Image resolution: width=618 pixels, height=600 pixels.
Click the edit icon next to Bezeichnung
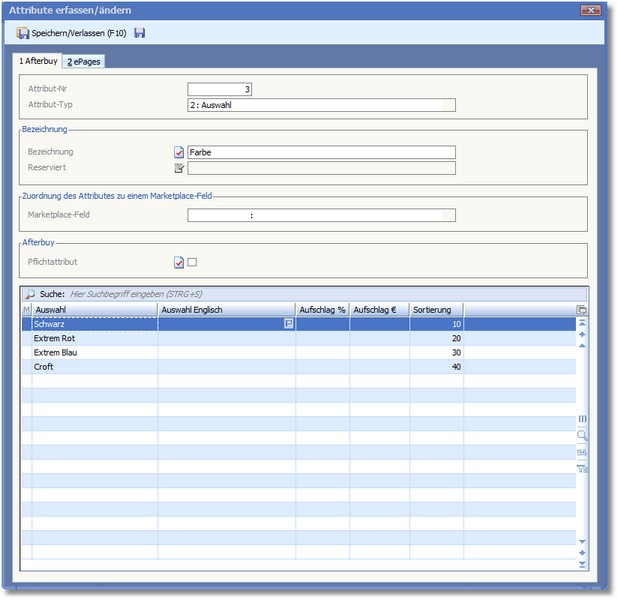pyautogui.click(x=179, y=152)
